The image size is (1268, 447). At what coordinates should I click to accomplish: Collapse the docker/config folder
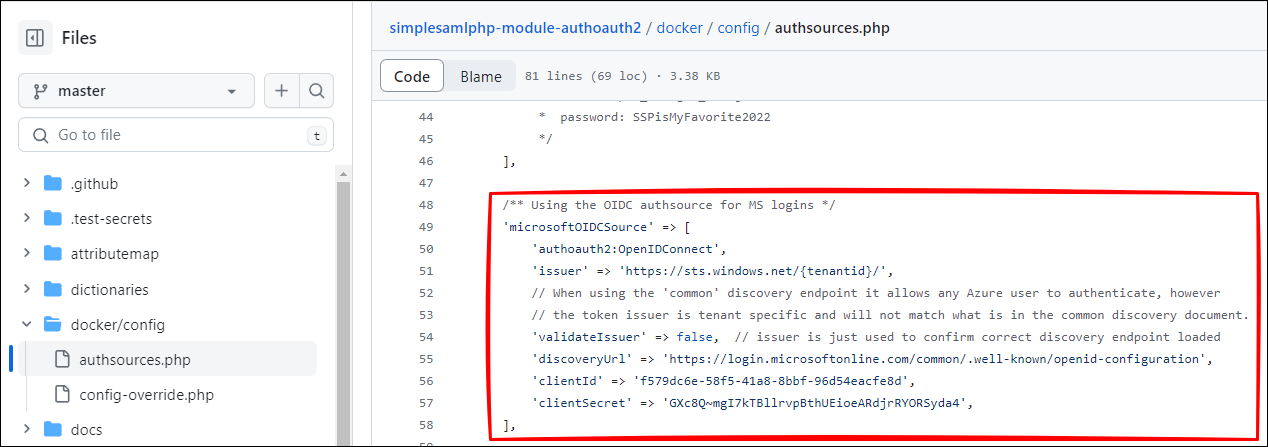point(26,324)
